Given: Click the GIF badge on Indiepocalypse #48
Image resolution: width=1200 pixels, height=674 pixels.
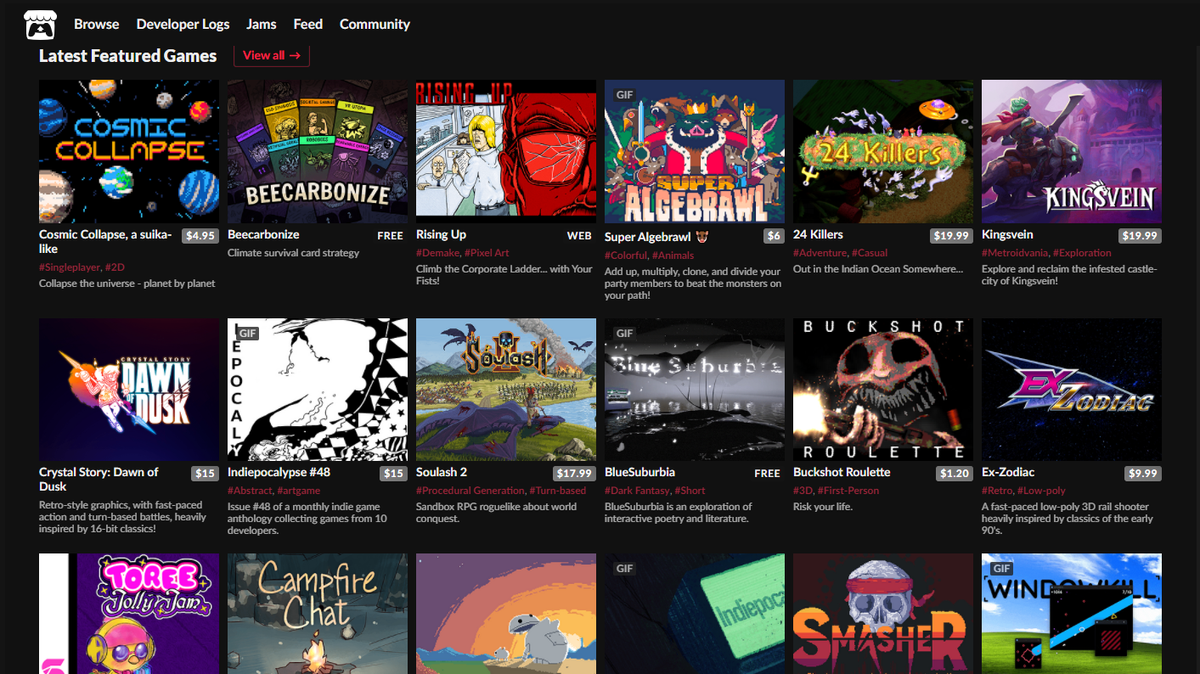Looking at the screenshot, I should 247,332.
